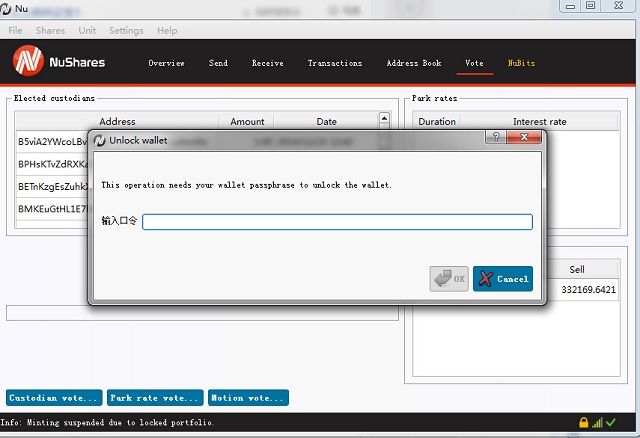Screen dimensions: 640x438
Task: Select custodian row starting BMKEuGtHL1E7
Action: click(x=52, y=209)
